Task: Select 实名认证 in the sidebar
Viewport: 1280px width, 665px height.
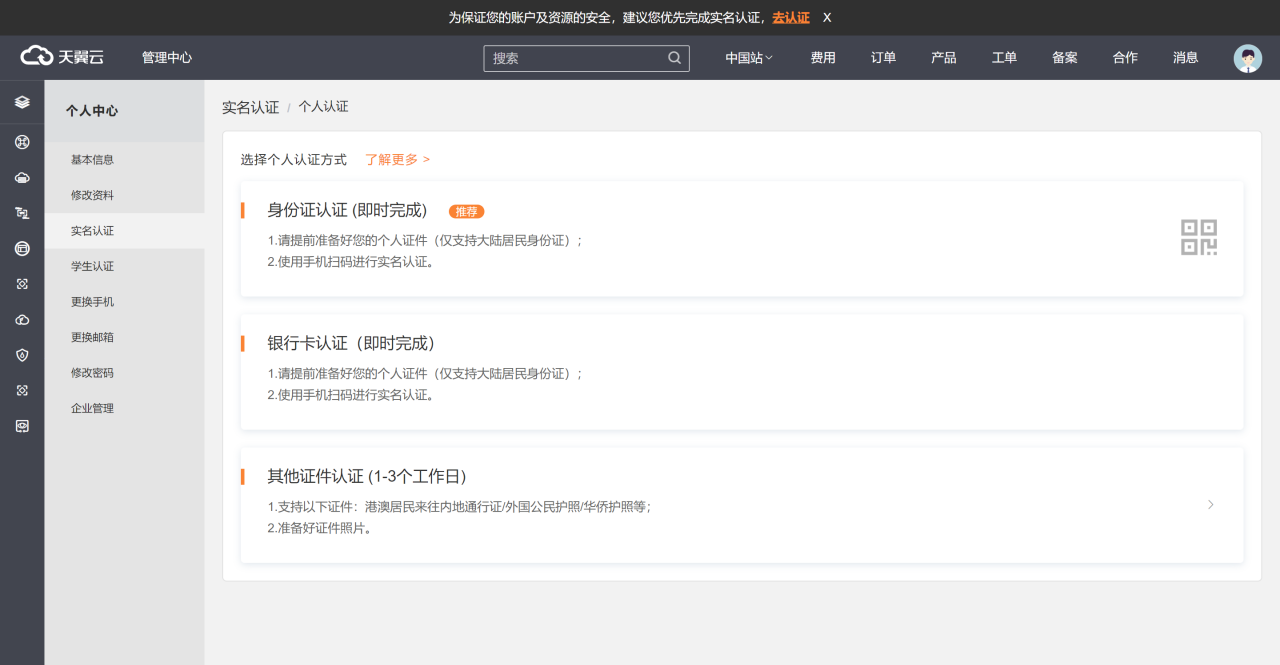Action: pos(124,231)
